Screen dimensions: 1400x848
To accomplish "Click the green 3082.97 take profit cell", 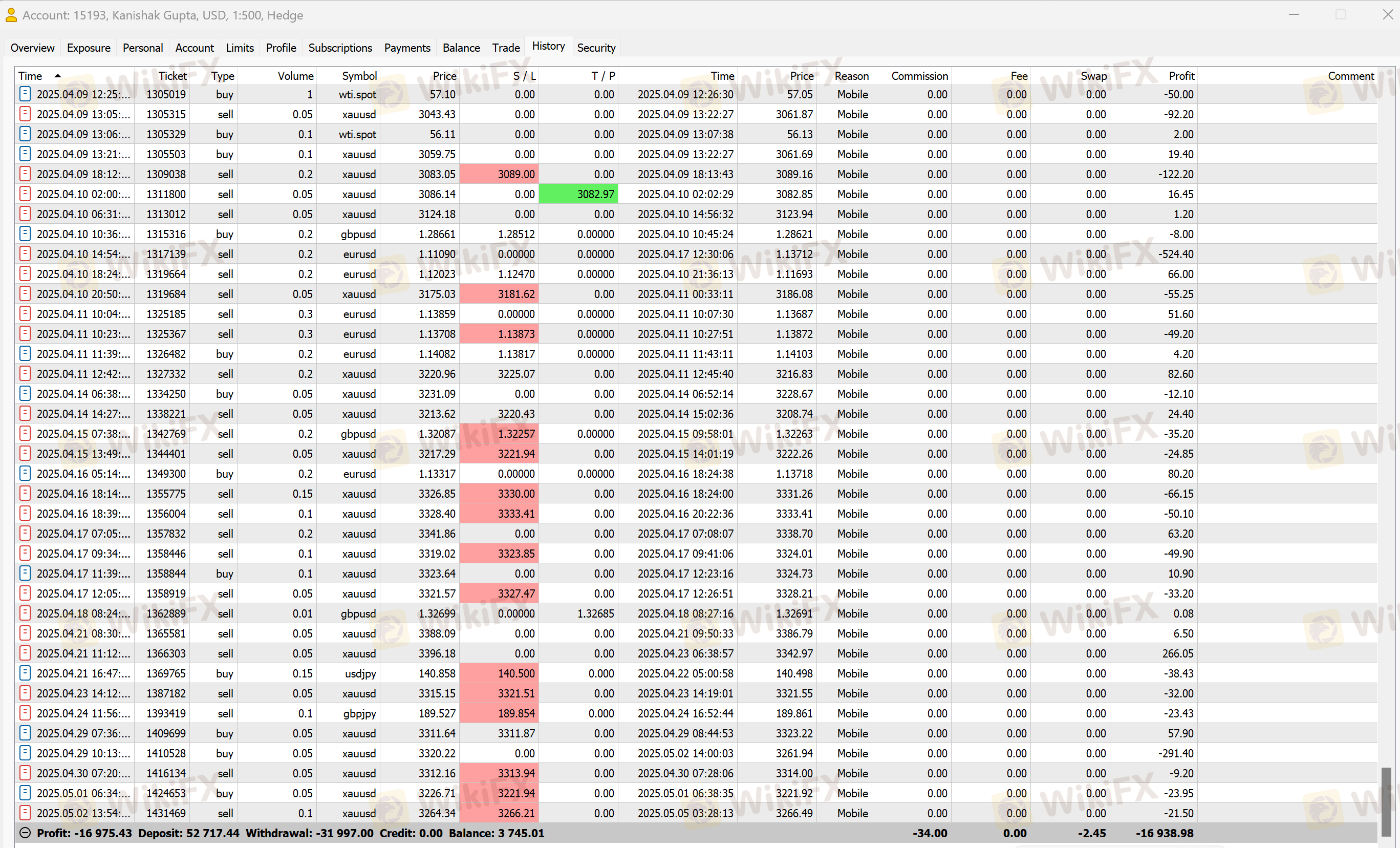I will pos(578,194).
